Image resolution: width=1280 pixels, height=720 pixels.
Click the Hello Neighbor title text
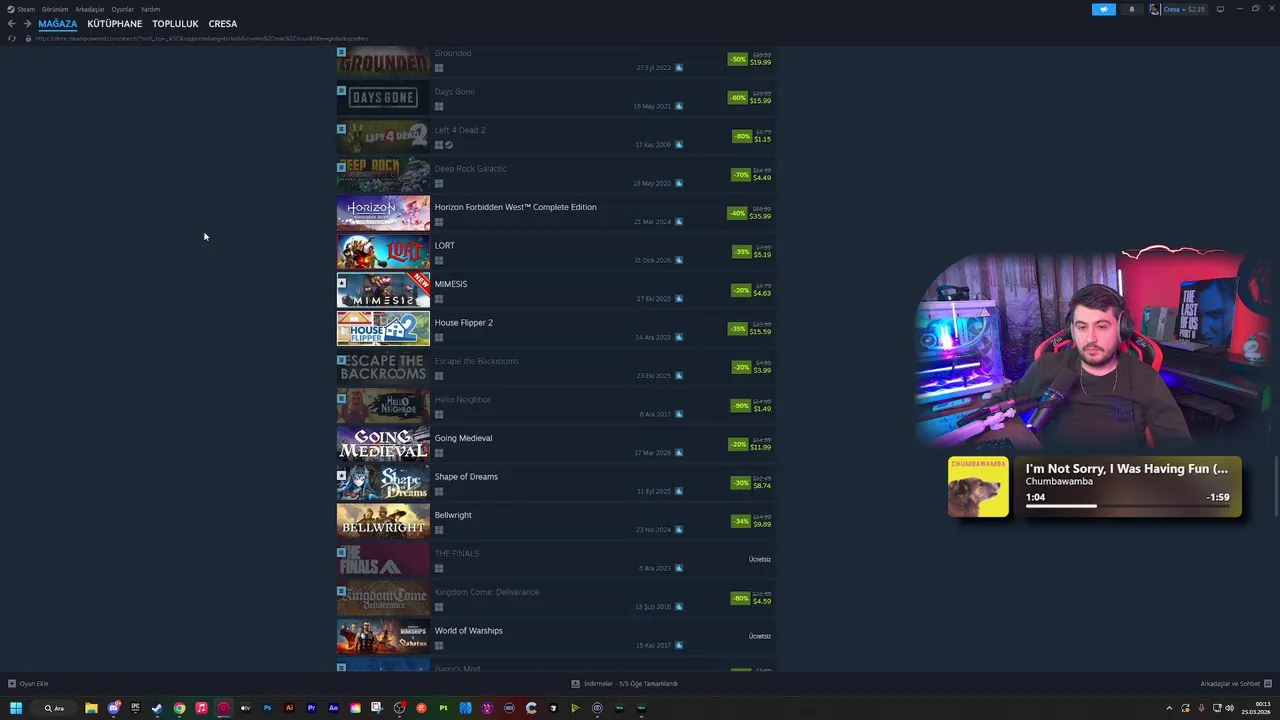tap(462, 400)
